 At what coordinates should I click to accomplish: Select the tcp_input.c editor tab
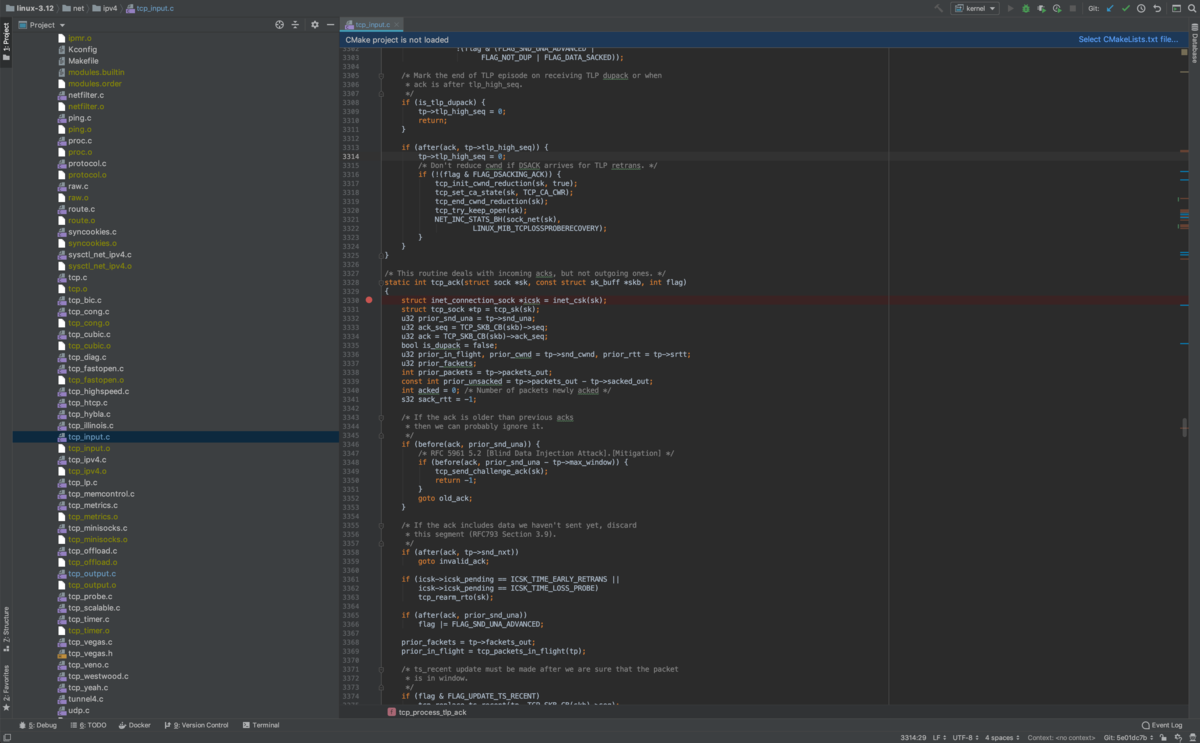point(372,24)
